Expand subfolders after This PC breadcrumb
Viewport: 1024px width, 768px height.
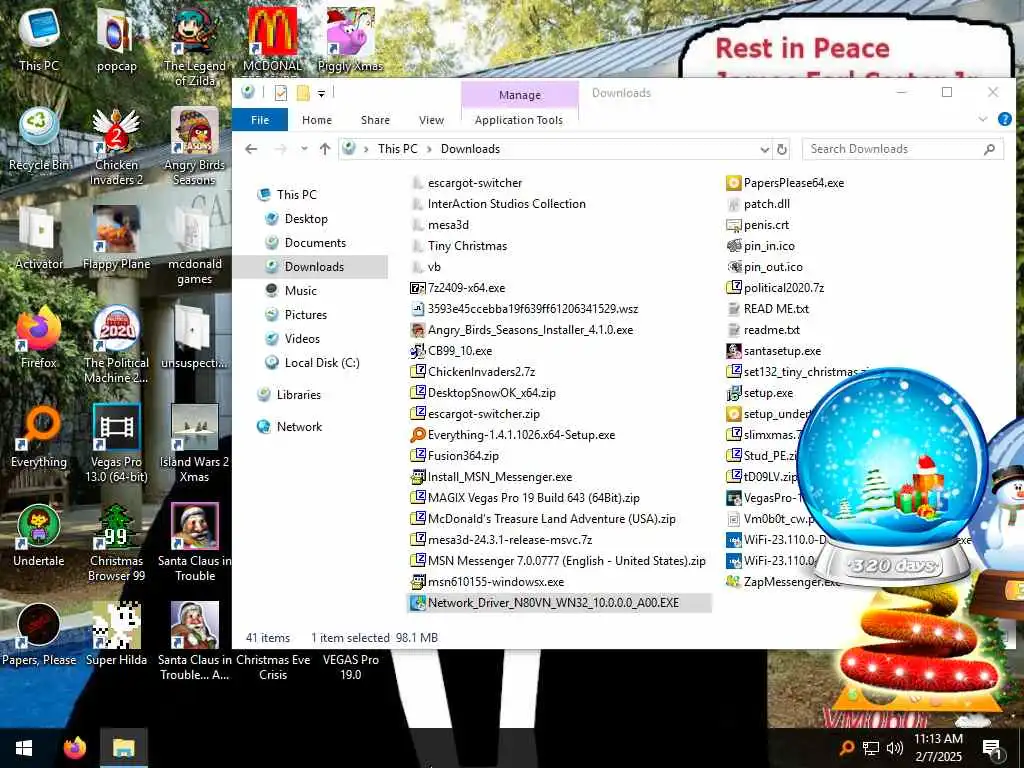[428, 149]
